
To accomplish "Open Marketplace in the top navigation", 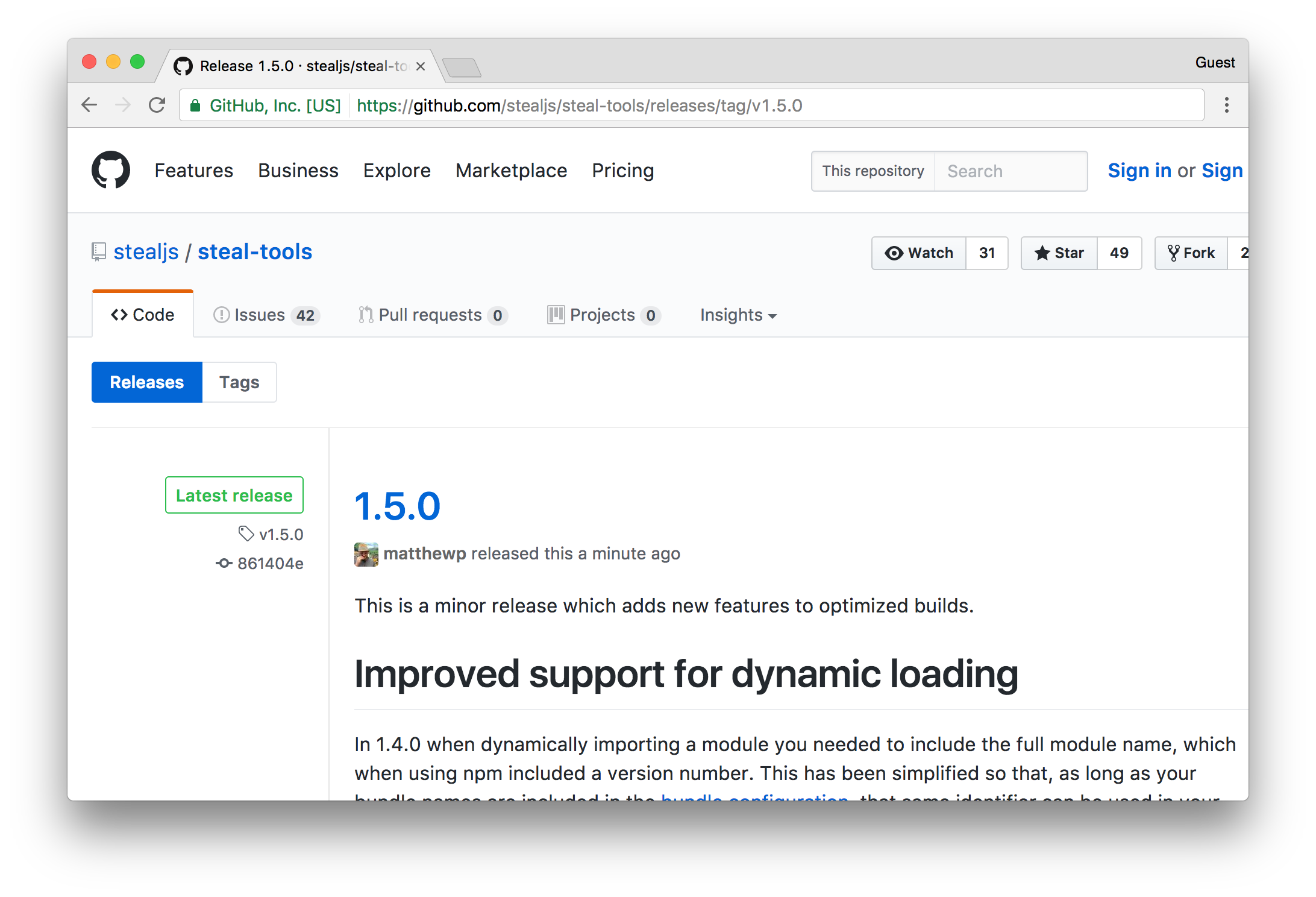I will click(x=512, y=171).
